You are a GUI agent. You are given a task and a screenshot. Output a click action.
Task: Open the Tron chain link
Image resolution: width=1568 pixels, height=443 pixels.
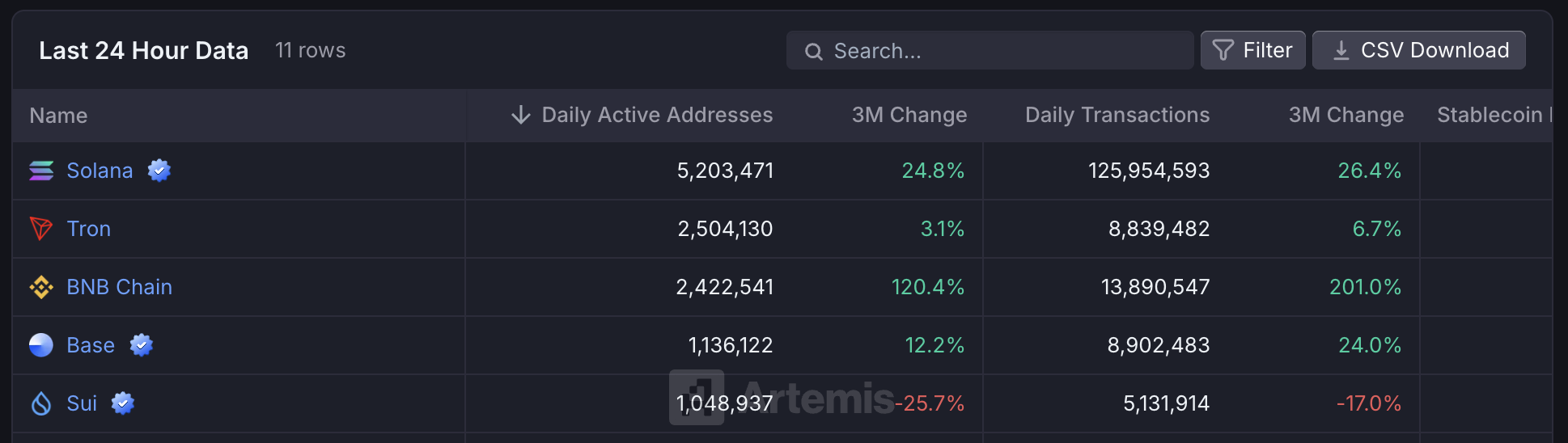point(89,229)
